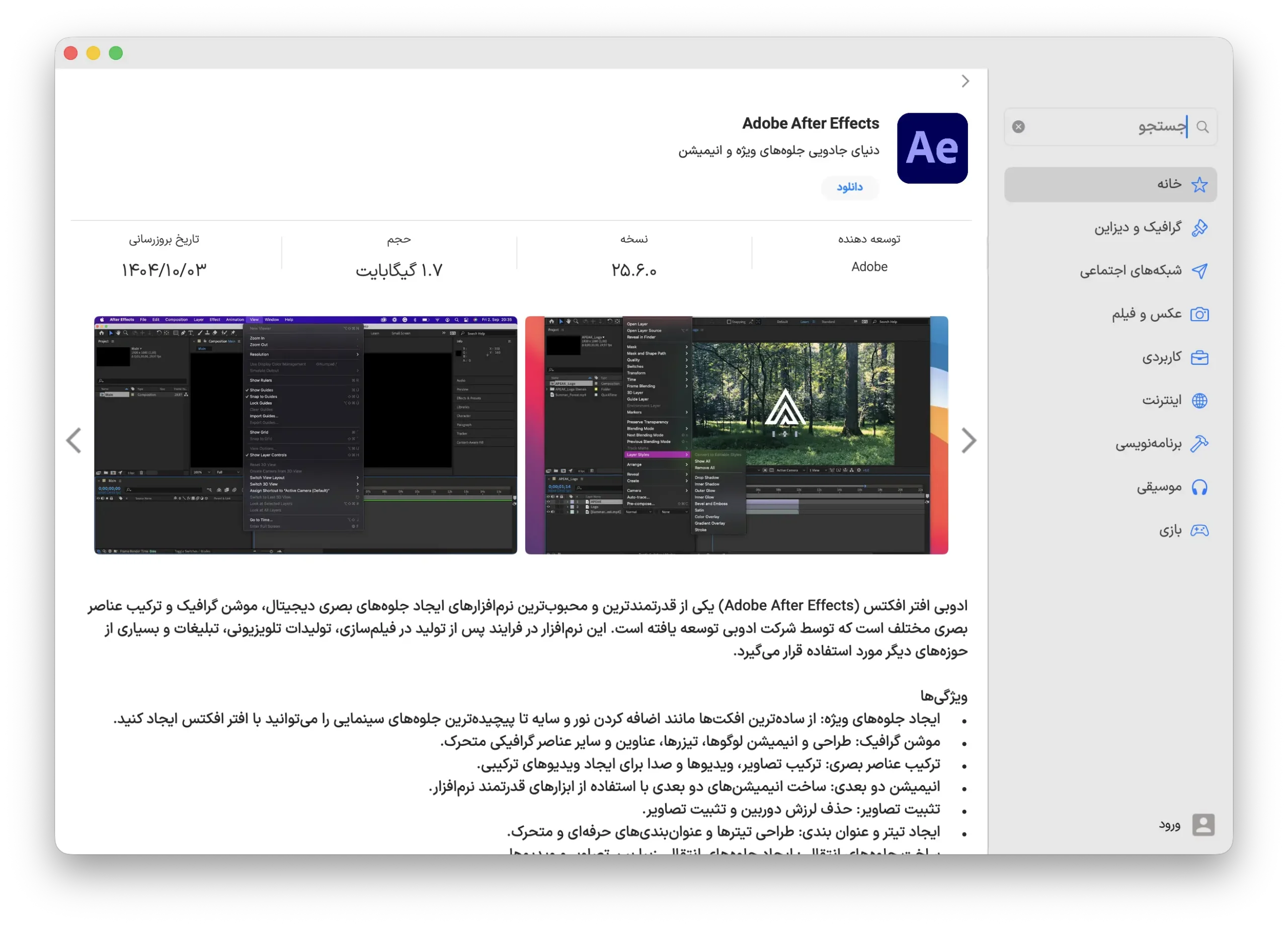Select the camera icon for عکس و فیلم
Viewport: 1288px width, 927px height.
tap(1200, 314)
